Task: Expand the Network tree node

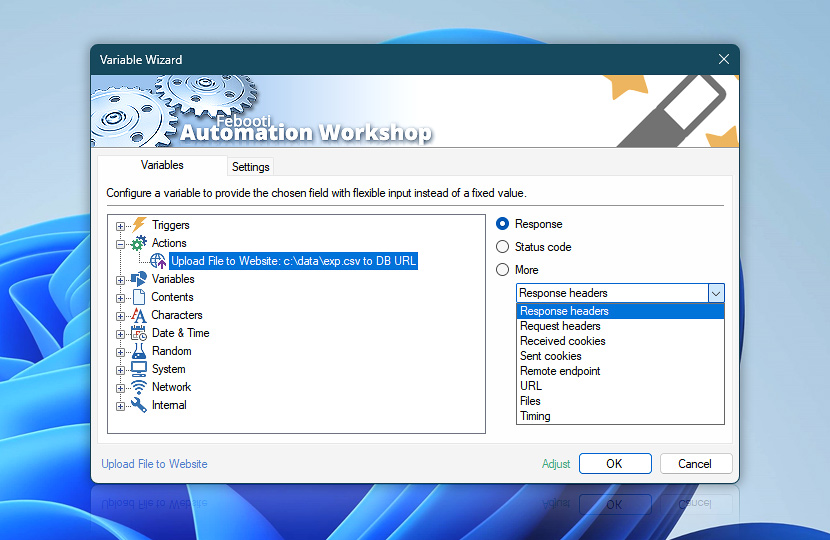Action: click(120, 388)
